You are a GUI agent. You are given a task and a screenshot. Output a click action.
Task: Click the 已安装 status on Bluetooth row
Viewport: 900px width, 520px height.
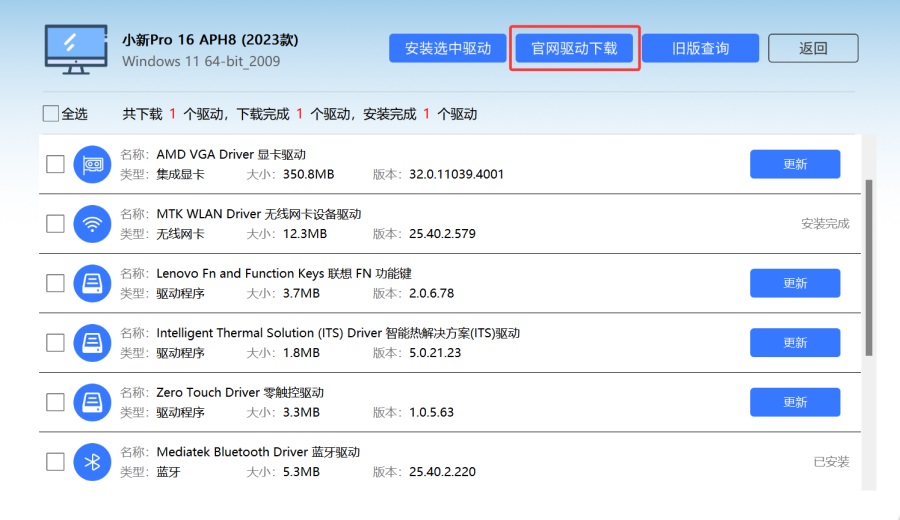pos(831,461)
